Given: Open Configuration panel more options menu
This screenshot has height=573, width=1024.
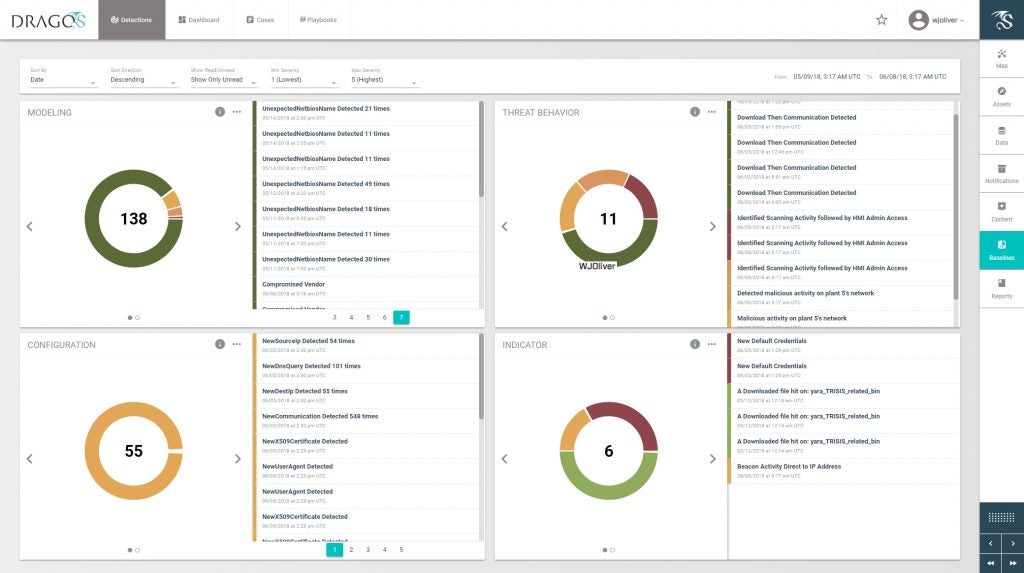Looking at the screenshot, I should tap(237, 344).
